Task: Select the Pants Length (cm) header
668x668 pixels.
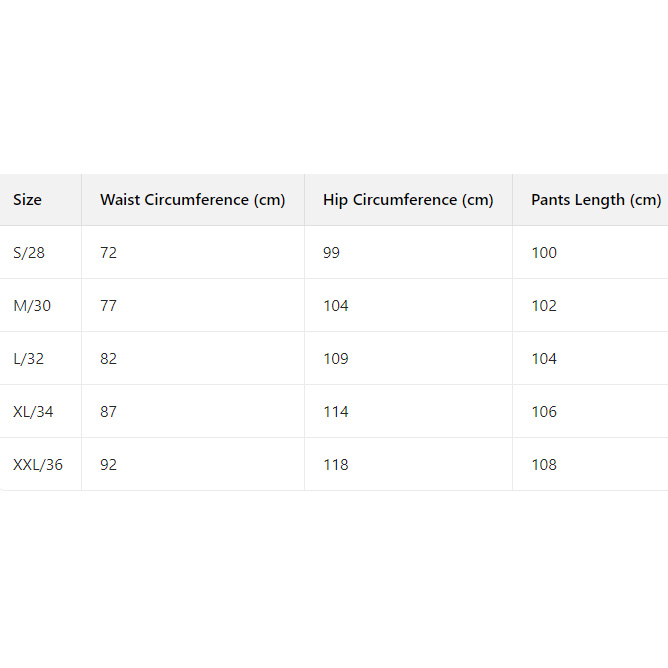Action: pyautogui.click(x=596, y=200)
